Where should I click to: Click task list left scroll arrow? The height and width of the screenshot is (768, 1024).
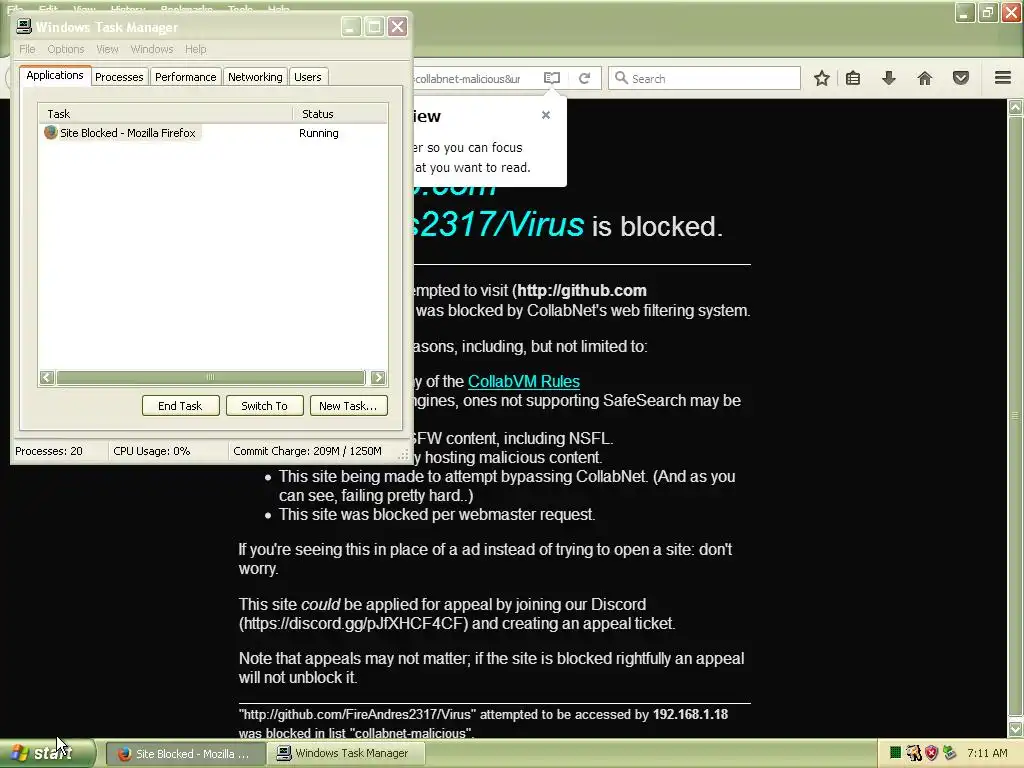[46, 377]
